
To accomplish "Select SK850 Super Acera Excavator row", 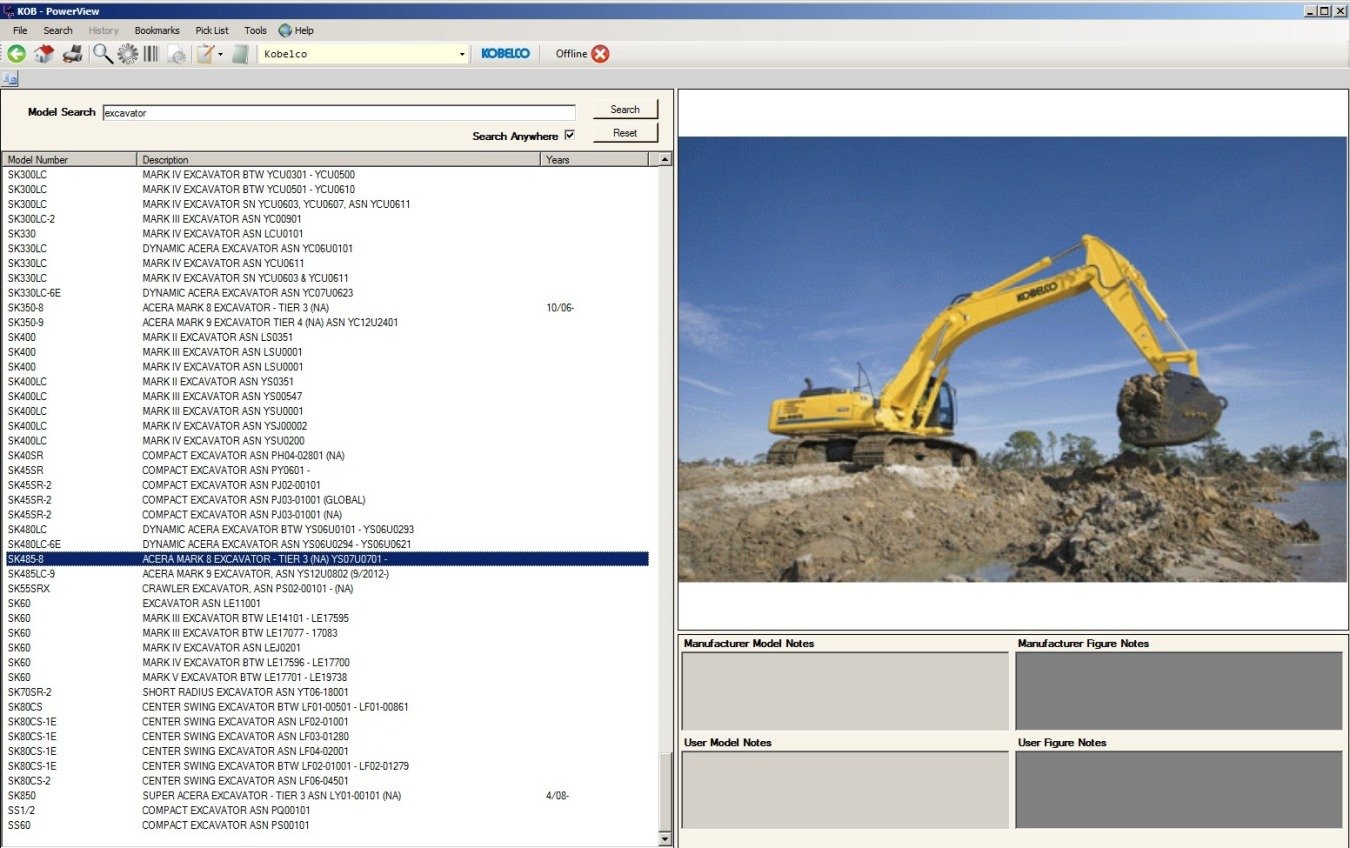I will [x=326, y=796].
